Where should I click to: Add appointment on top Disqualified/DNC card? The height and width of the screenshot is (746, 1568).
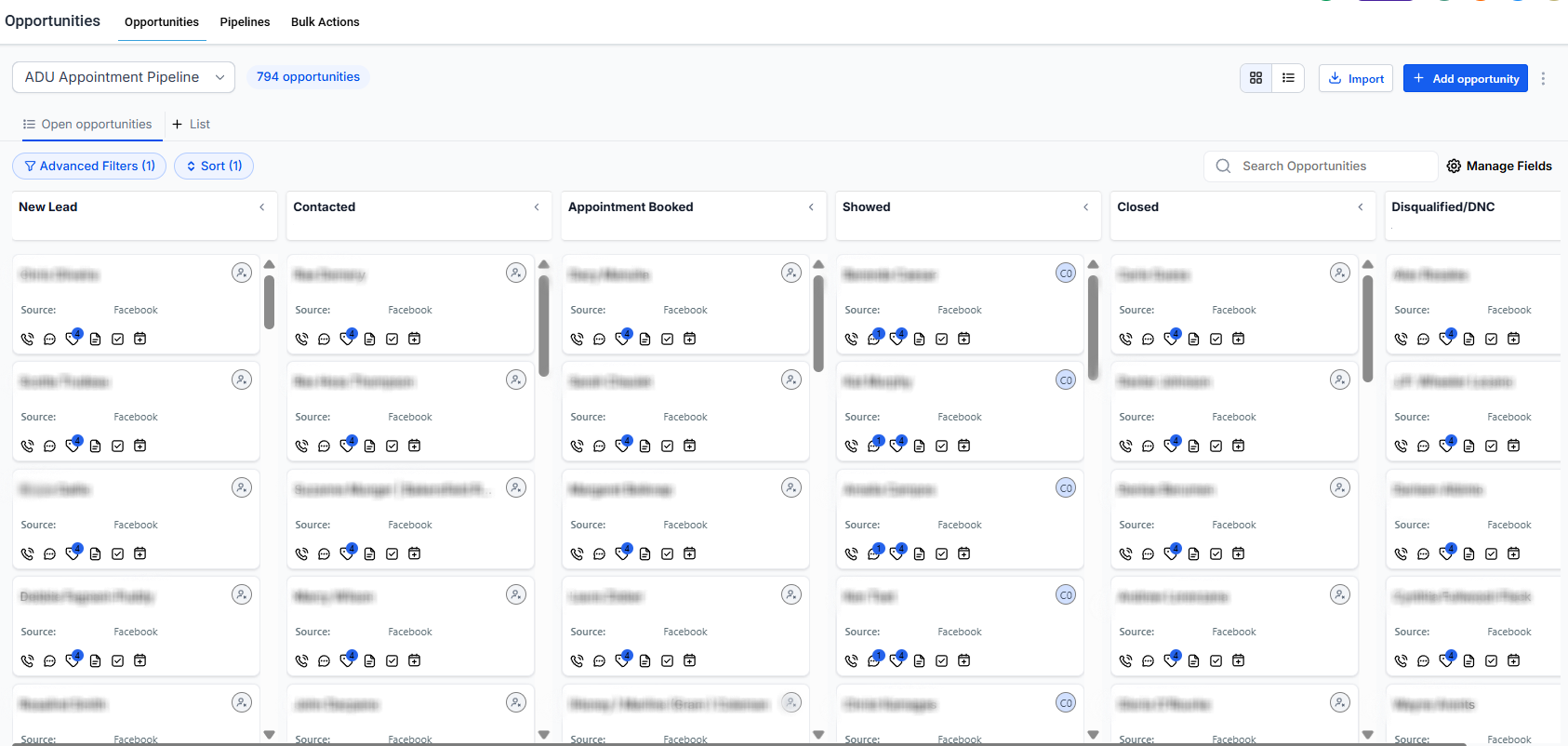[x=1513, y=339]
